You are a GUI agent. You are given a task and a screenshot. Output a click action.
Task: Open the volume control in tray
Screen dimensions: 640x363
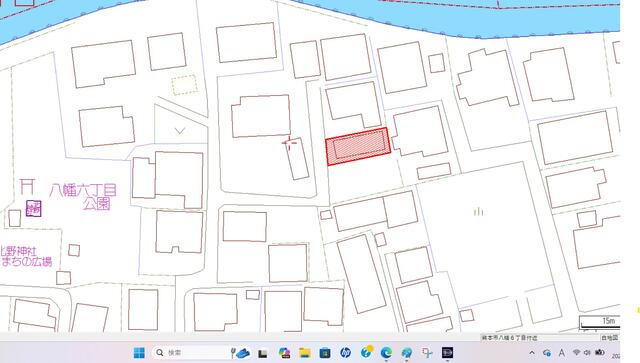point(587,352)
